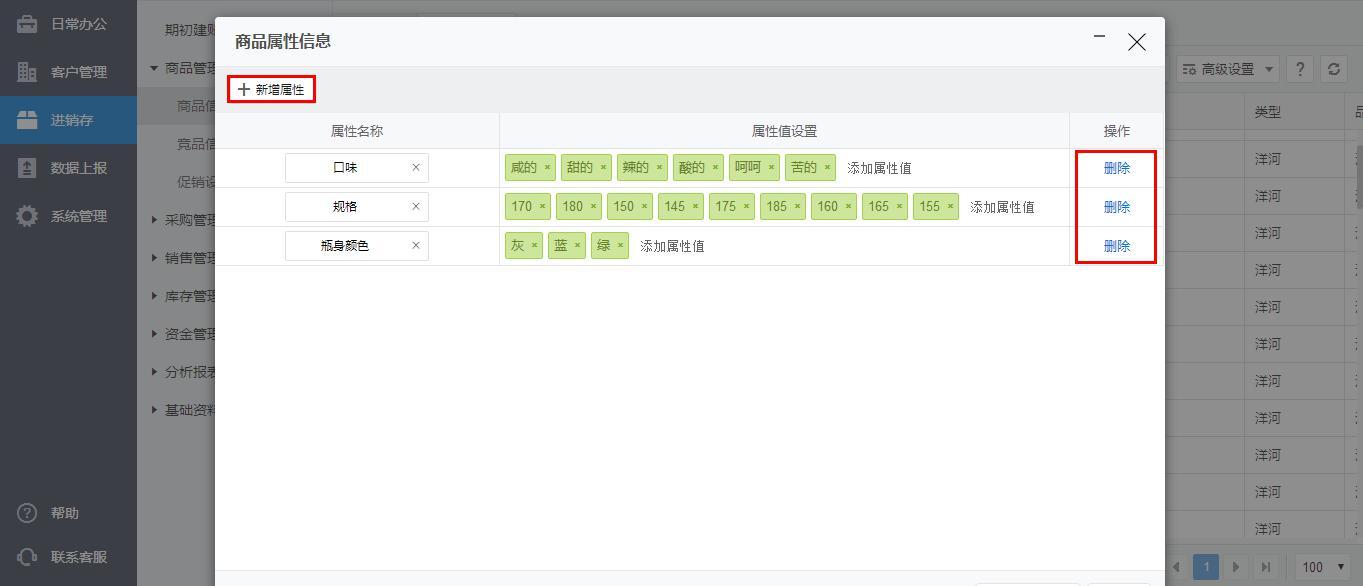Clear the 口味 attribute name field
This screenshot has height=586, width=1363.
[416, 168]
